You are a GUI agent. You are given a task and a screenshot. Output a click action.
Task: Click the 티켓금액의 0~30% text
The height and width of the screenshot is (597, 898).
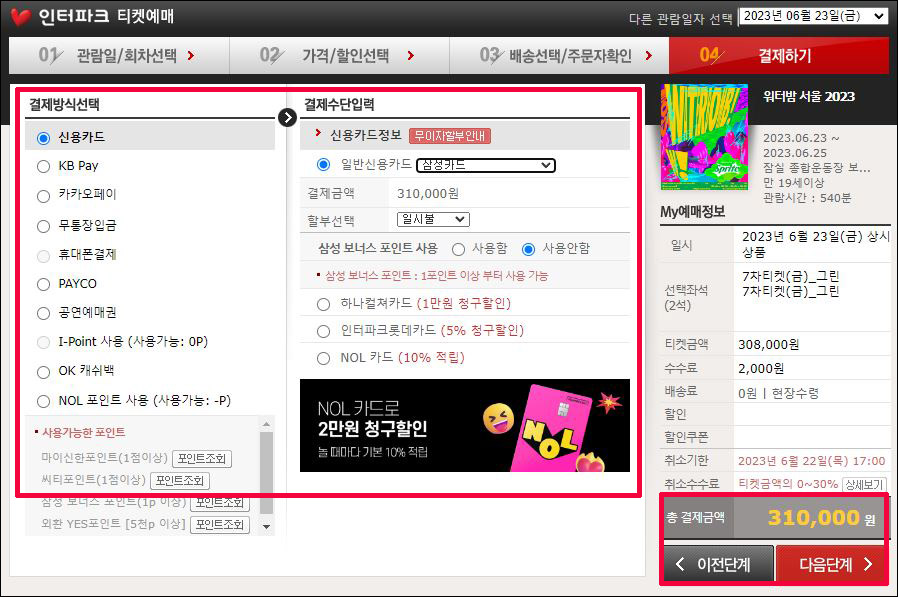(788, 484)
